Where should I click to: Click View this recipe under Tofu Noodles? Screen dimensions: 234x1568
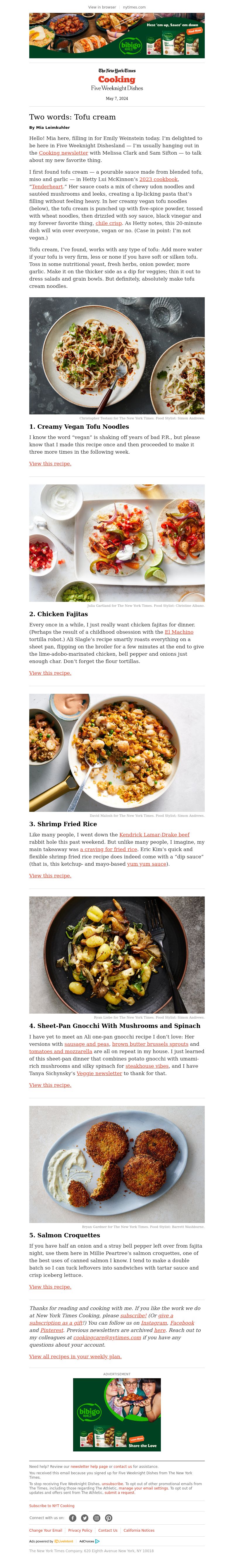pos(50,463)
